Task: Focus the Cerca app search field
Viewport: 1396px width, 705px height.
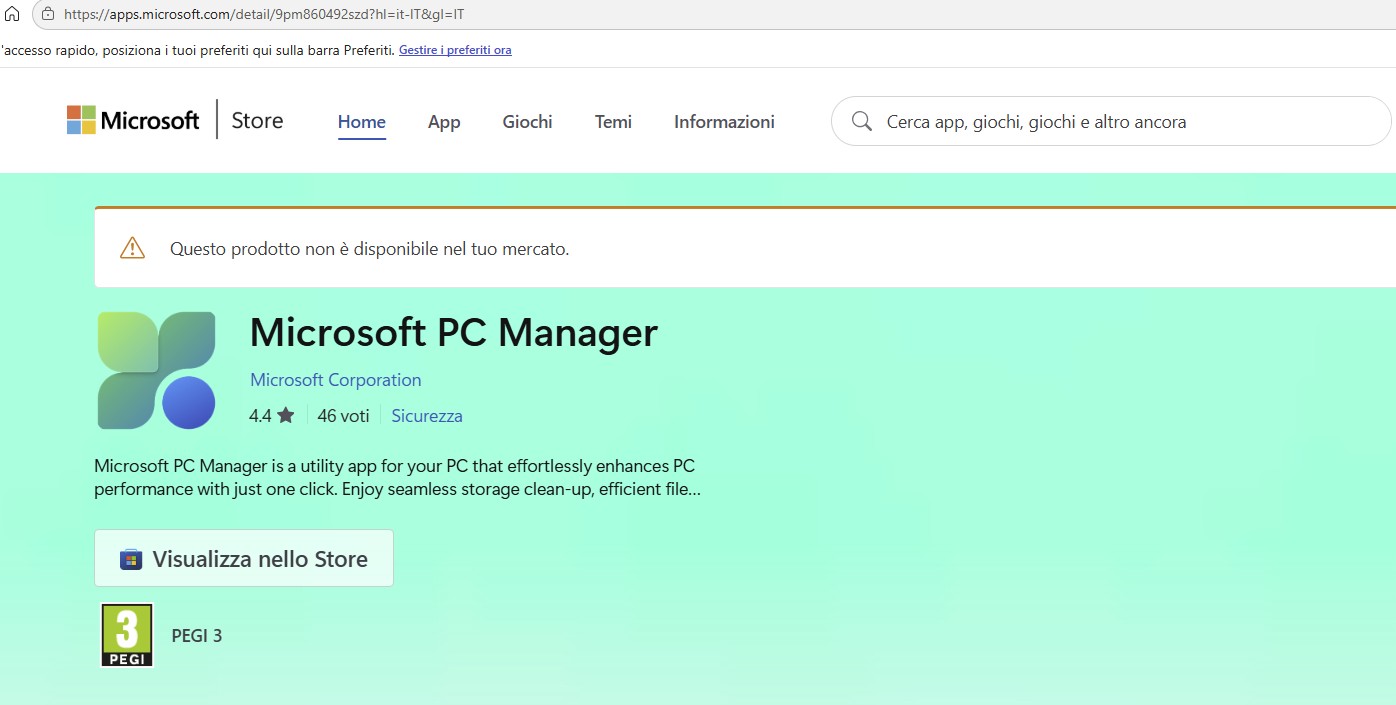Action: (x=1111, y=121)
